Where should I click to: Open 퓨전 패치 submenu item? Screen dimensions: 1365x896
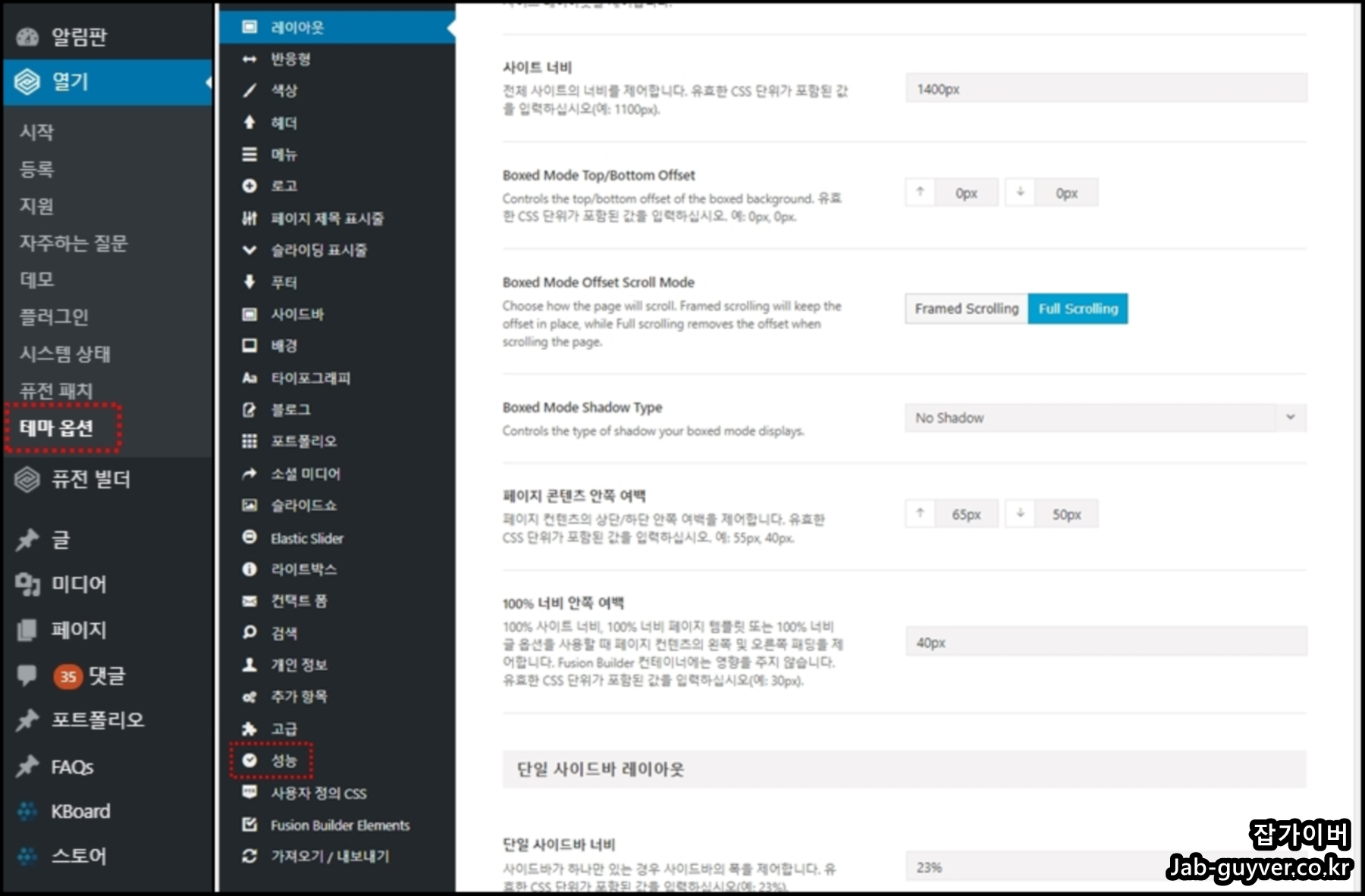(56, 391)
